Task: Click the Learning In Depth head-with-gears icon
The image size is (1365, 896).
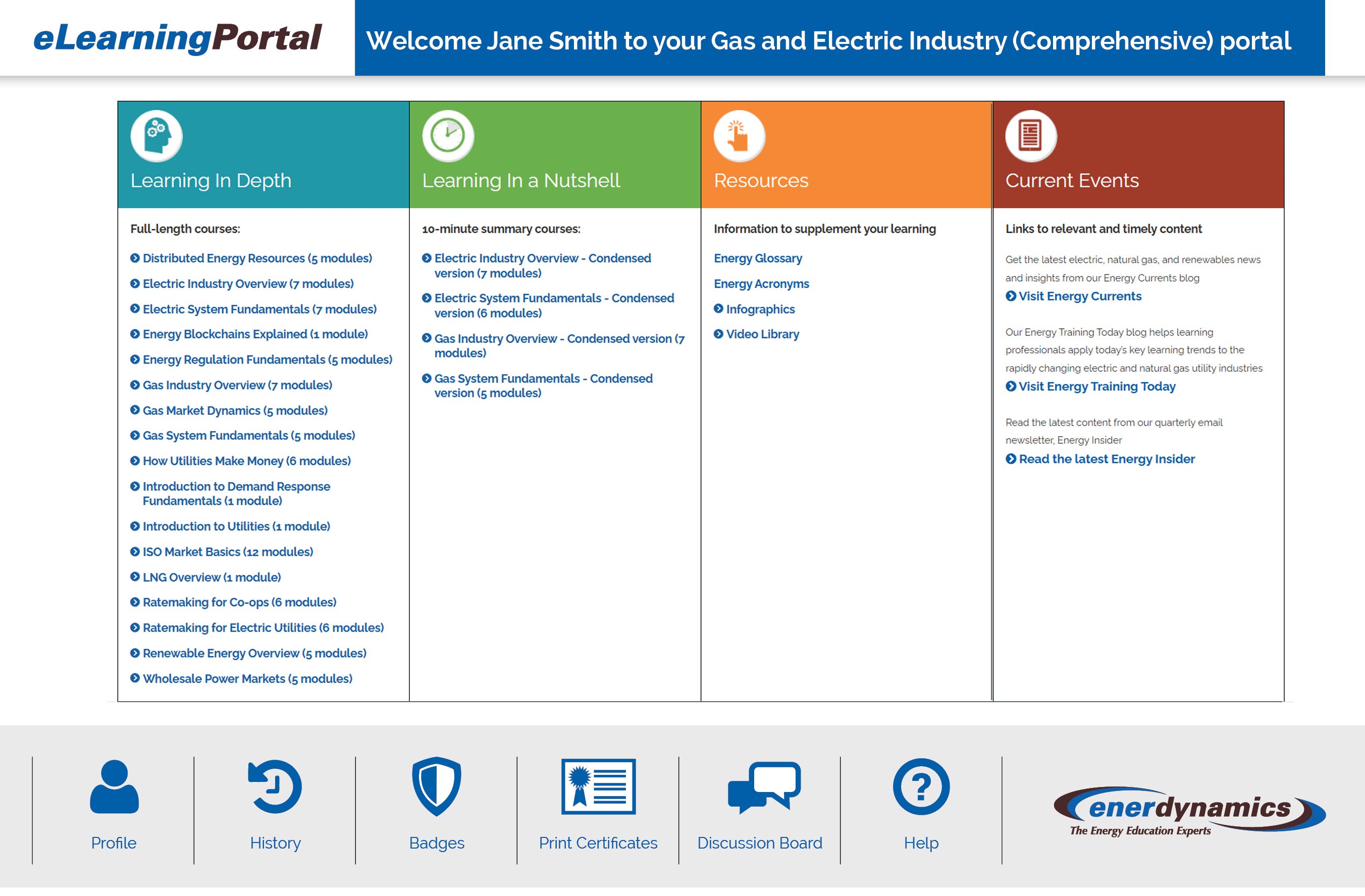Action: pos(156,136)
